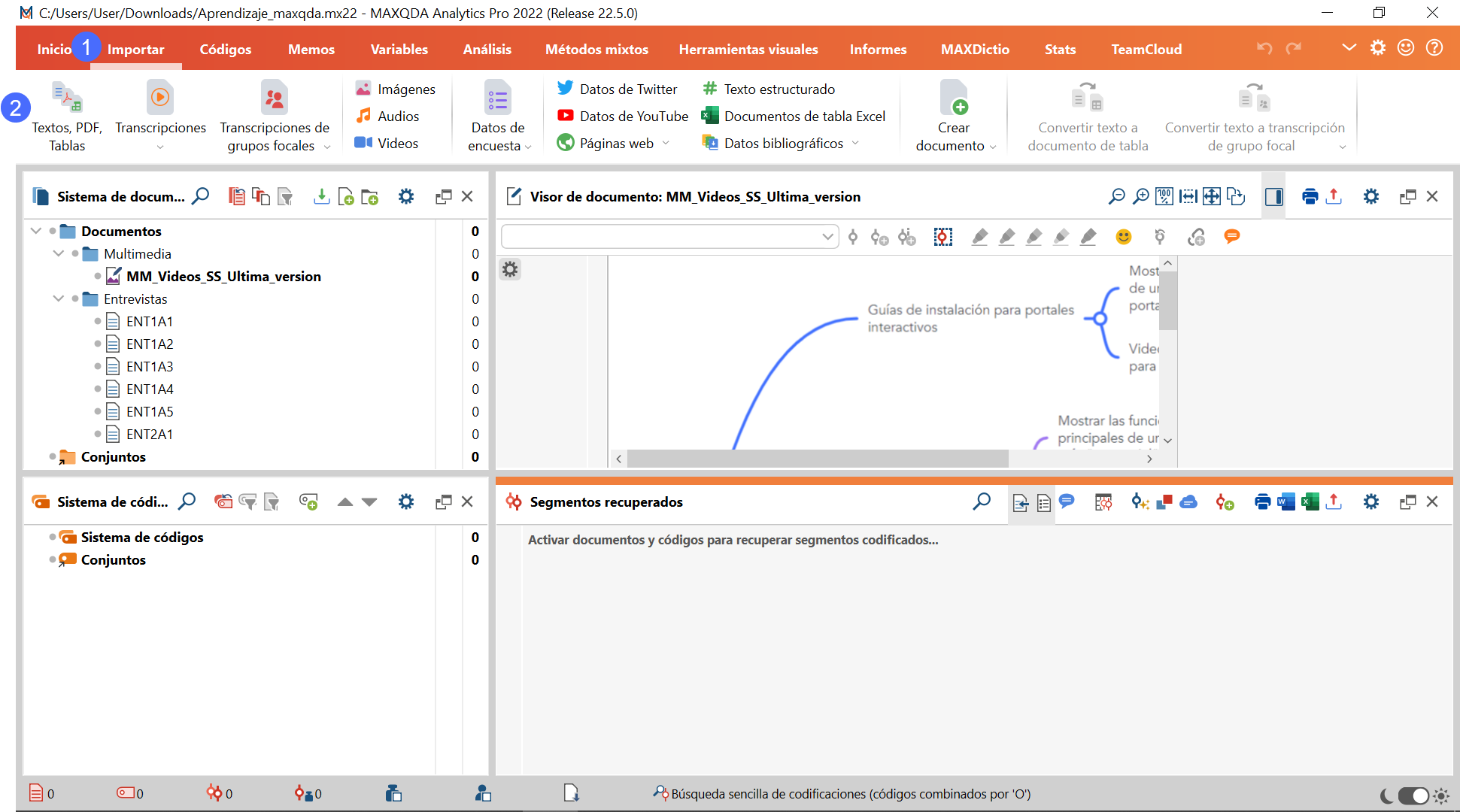Click the Transcripciones import icon

160,98
